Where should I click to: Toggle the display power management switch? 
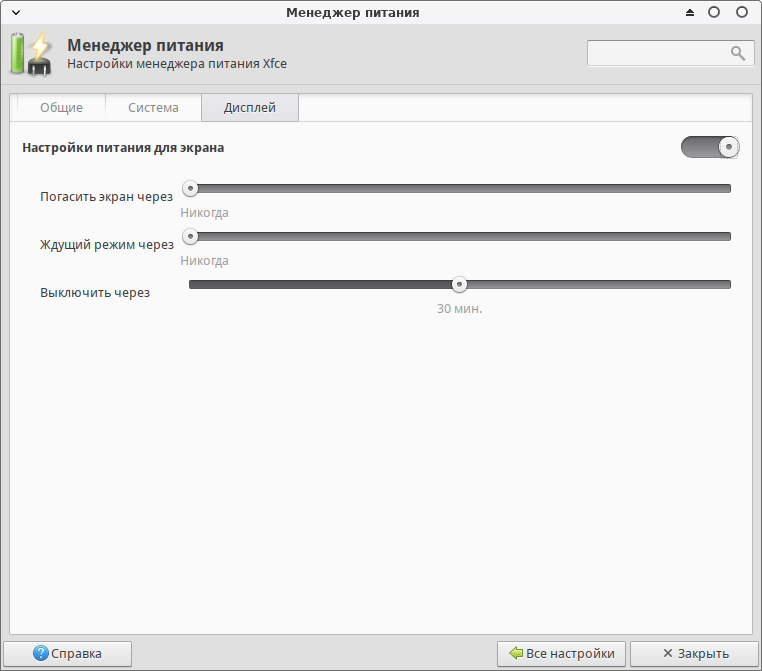pyautogui.click(x=710, y=147)
